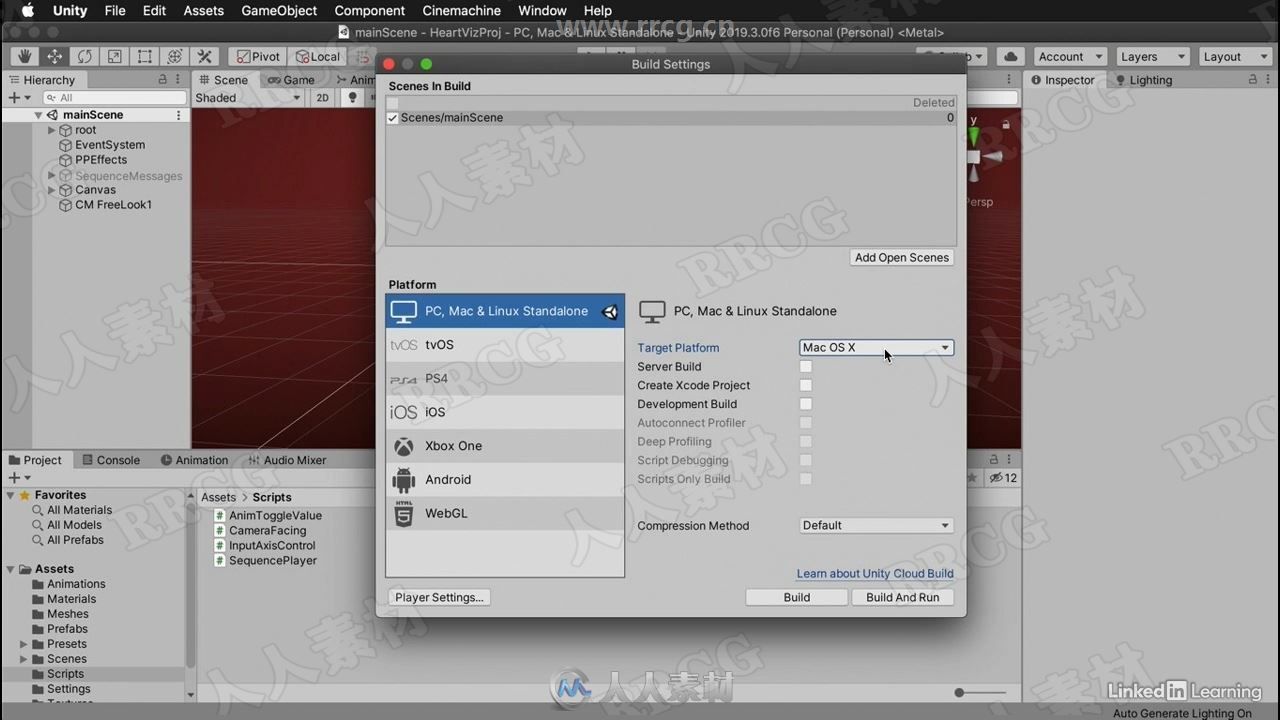Select the Android platform
Screen dimensions: 1280x720
(505, 479)
